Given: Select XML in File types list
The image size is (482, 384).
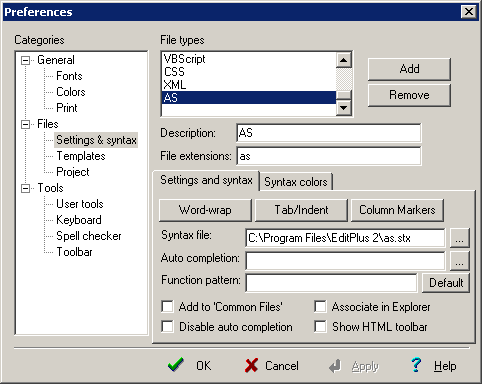Looking at the screenshot, I should click(249, 85).
